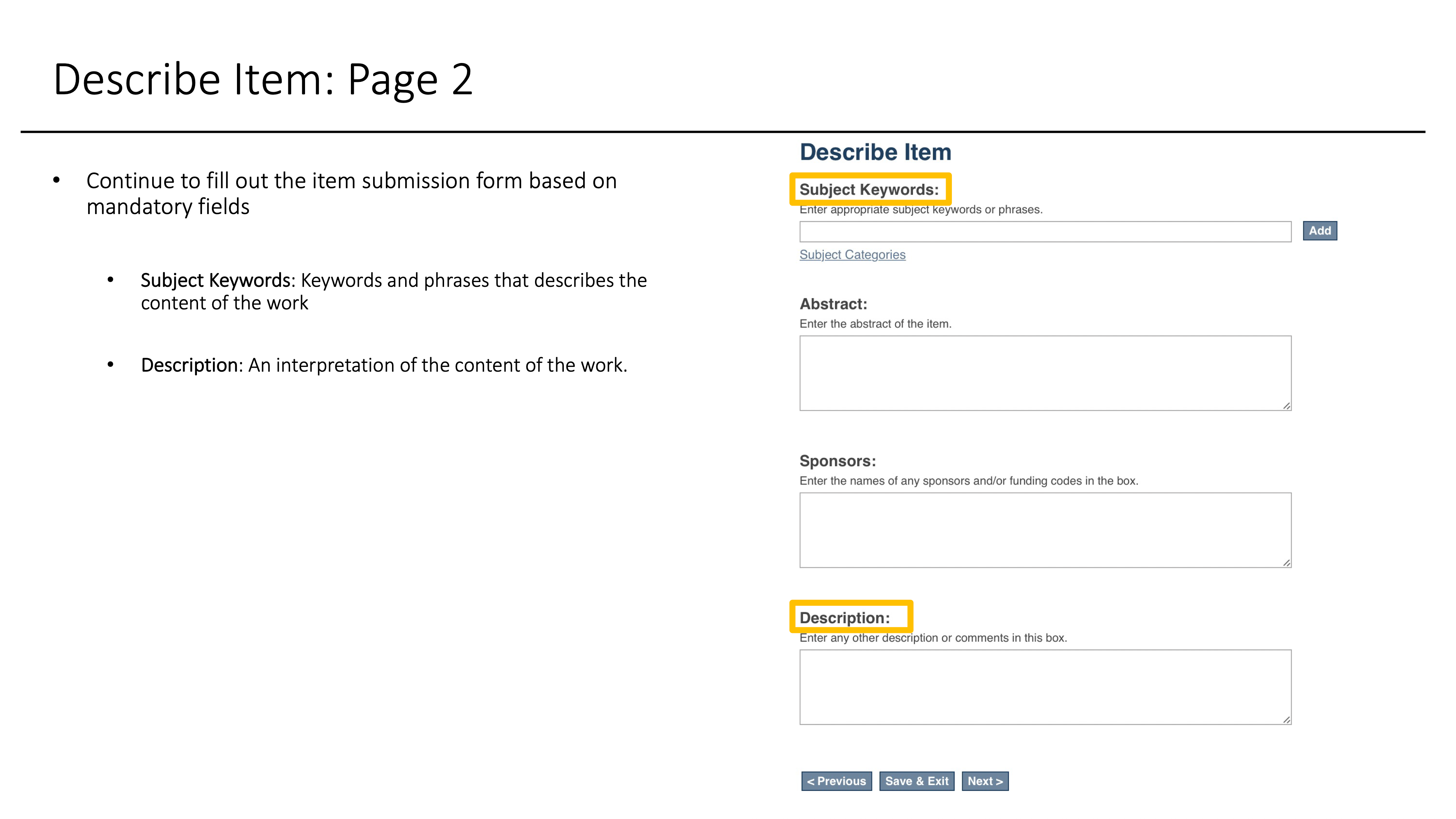Click the Abstract field heading
Screen dimensions: 1456x819
832,304
